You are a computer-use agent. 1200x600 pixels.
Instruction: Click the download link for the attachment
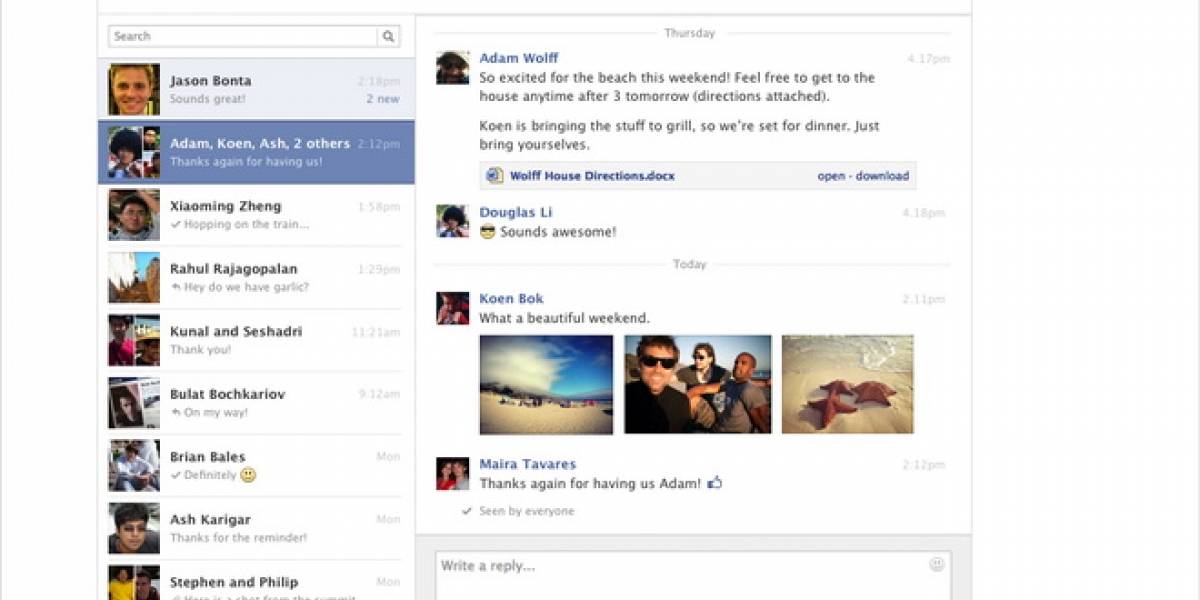883,176
